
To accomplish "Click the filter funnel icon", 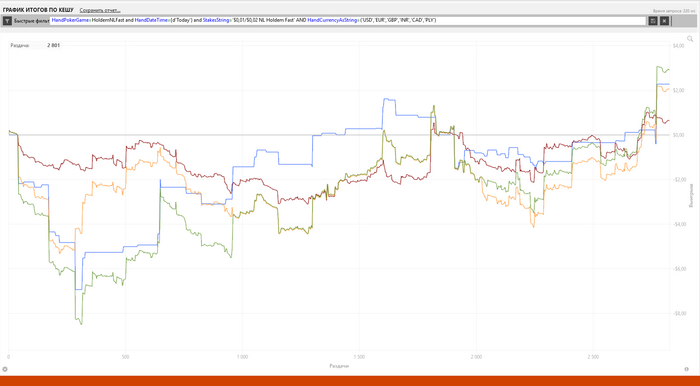I will (7, 21).
